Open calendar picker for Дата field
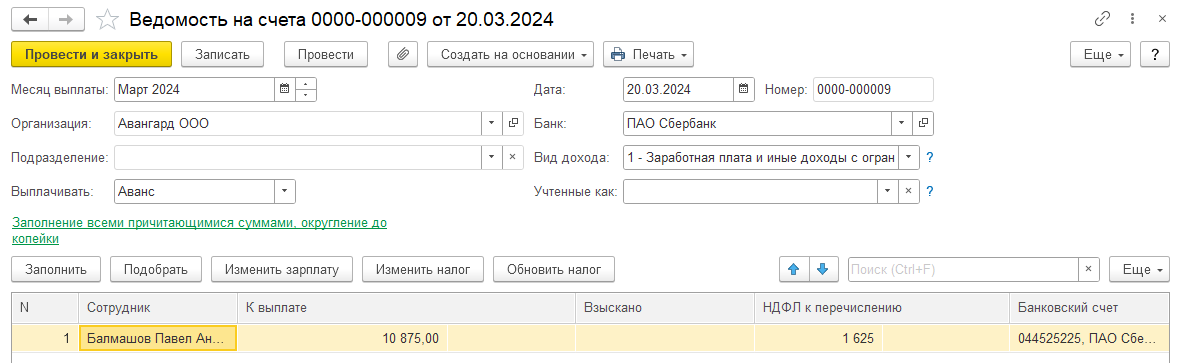Viewport: 1182px width, 363px height. pyautogui.click(x=743, y=90)
